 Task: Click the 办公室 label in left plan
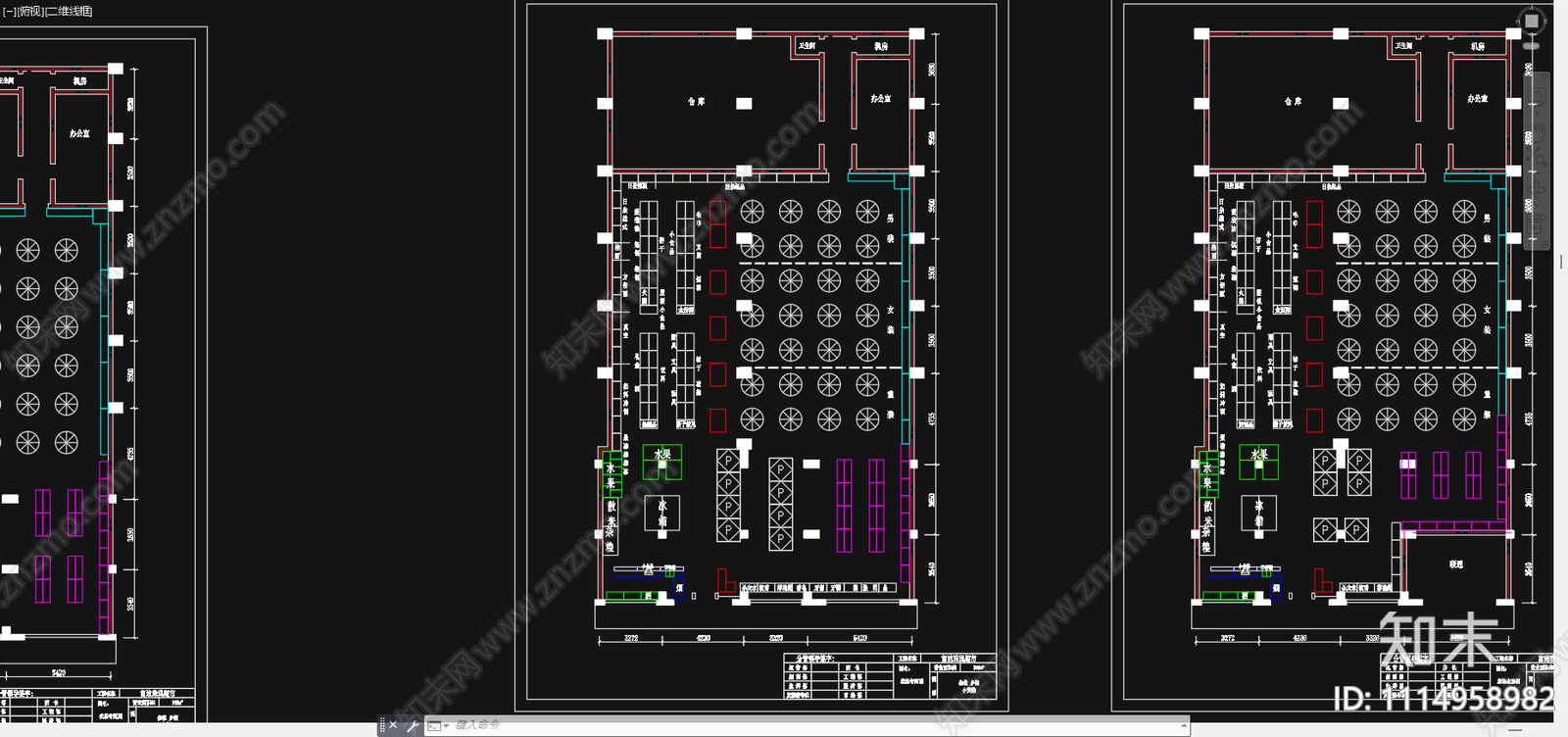pyautogui.click(x=79, y=133)
